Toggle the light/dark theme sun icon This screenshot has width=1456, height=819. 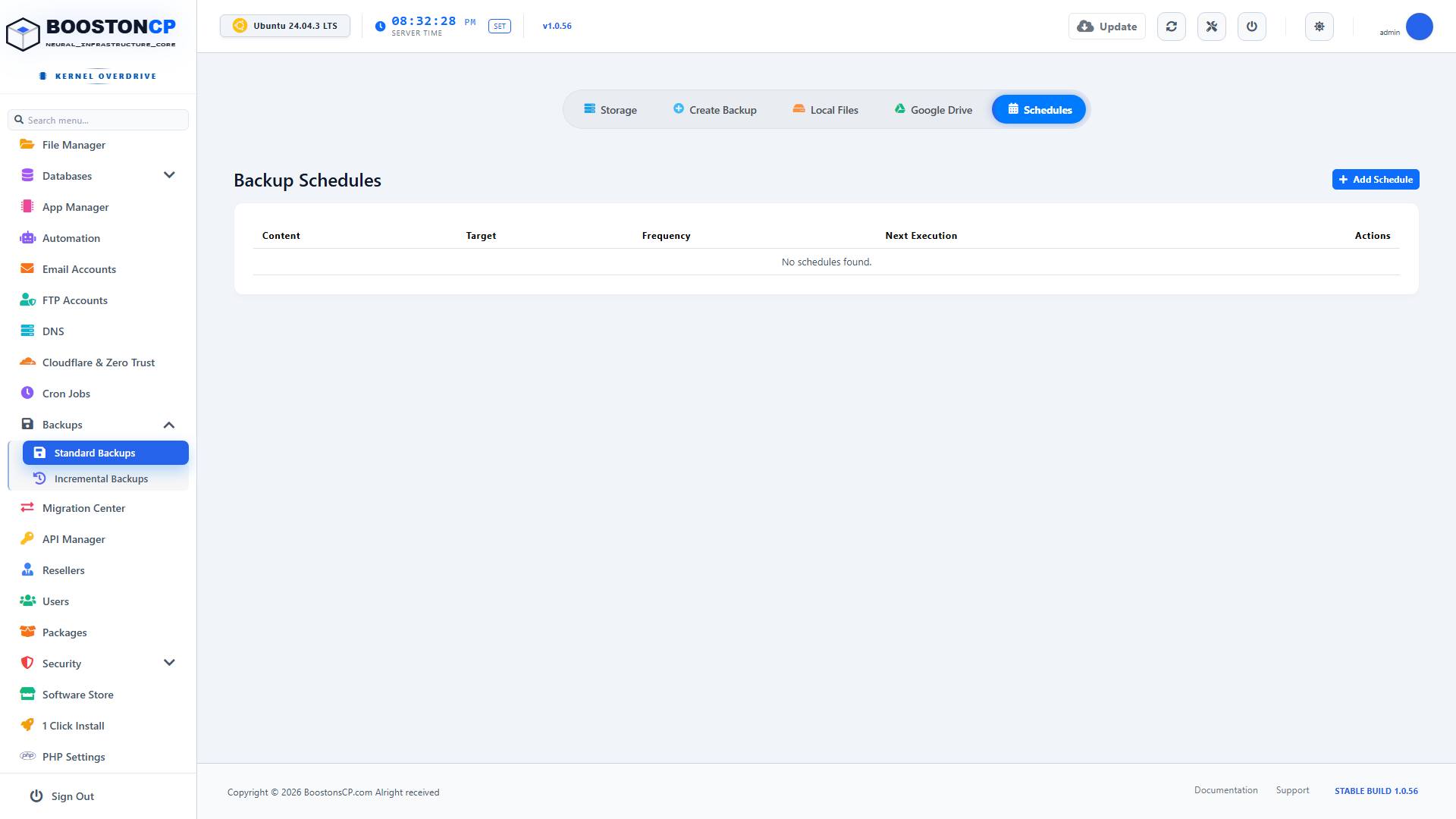1319,27
